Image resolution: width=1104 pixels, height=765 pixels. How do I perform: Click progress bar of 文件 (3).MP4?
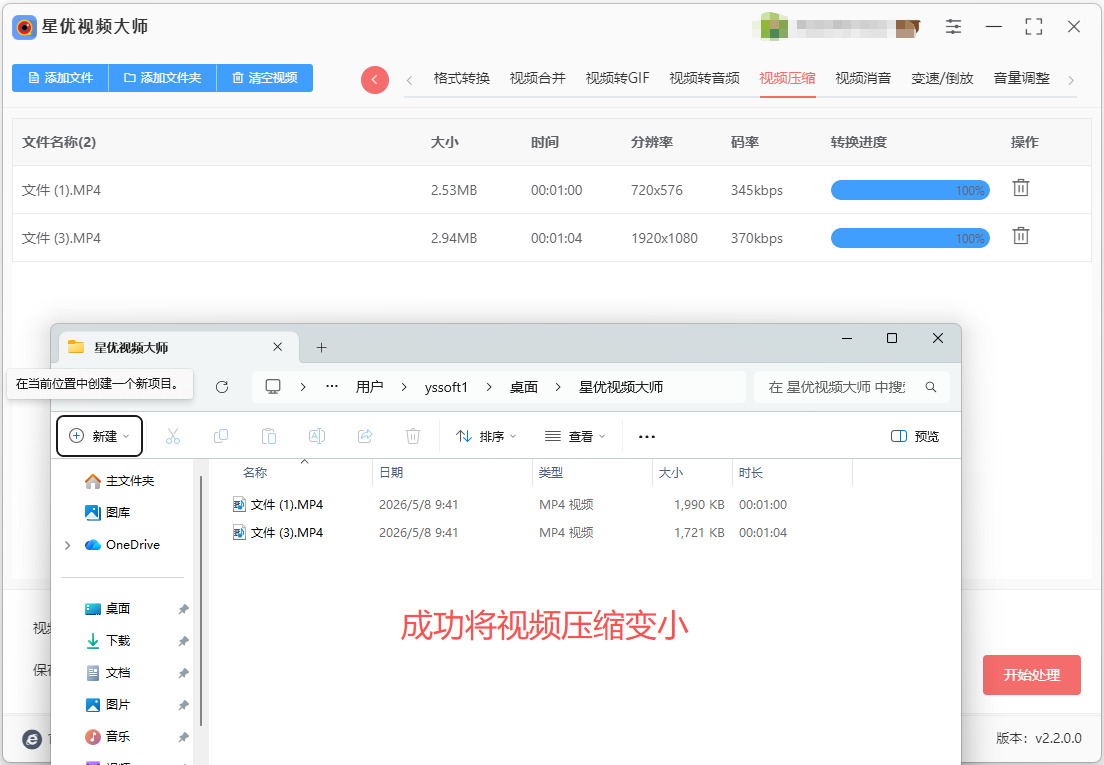coord(910,238)
